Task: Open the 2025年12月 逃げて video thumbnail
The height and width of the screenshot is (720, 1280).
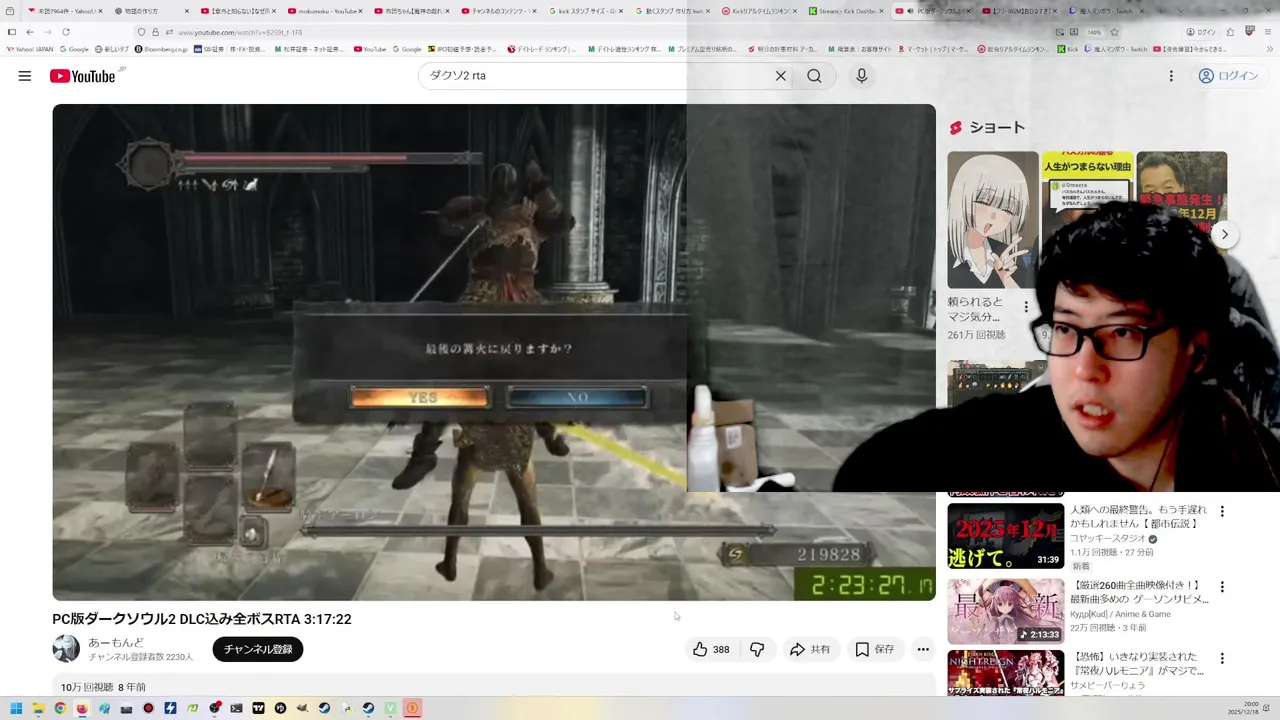Action: pos(1006,536)
